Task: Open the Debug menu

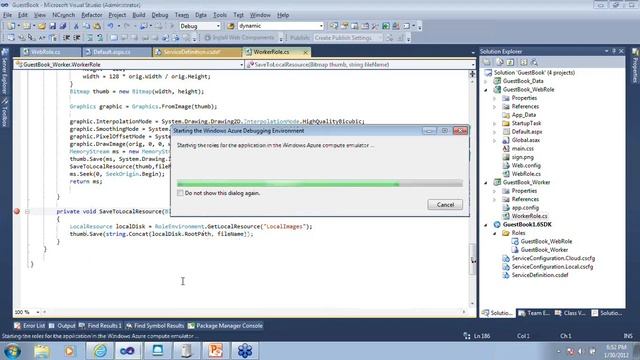Action: click(x=160, y=15)
